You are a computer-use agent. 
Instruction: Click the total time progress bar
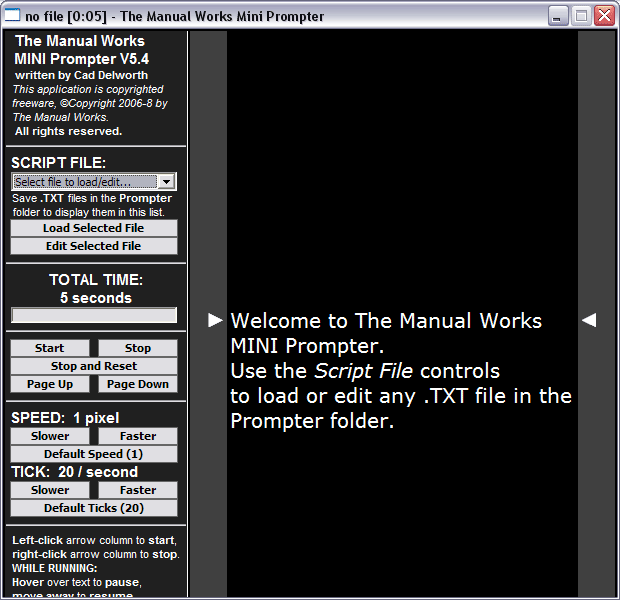click(94, 315)
